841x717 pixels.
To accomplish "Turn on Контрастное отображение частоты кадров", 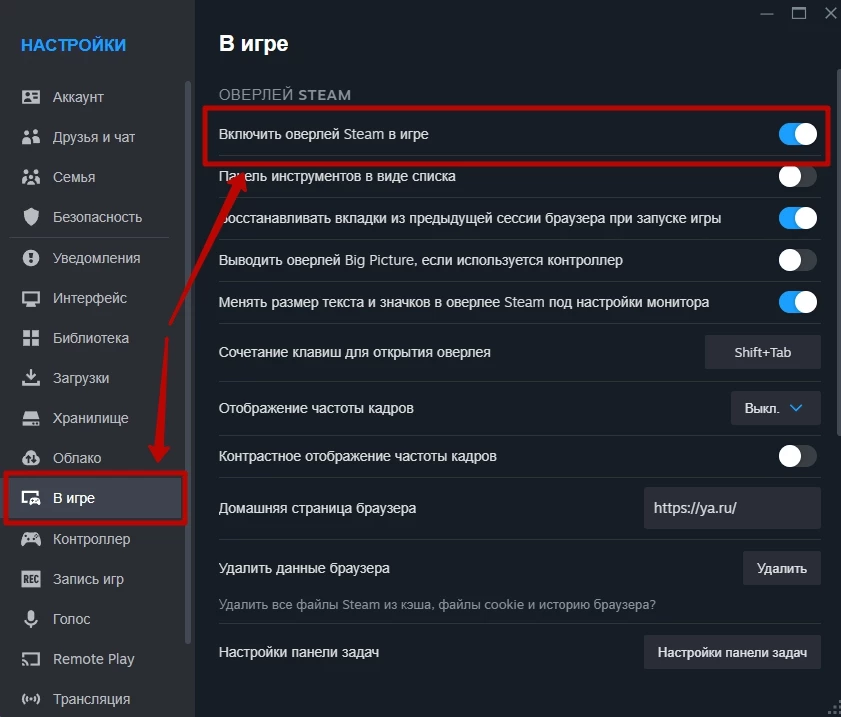I will (797, 456).
